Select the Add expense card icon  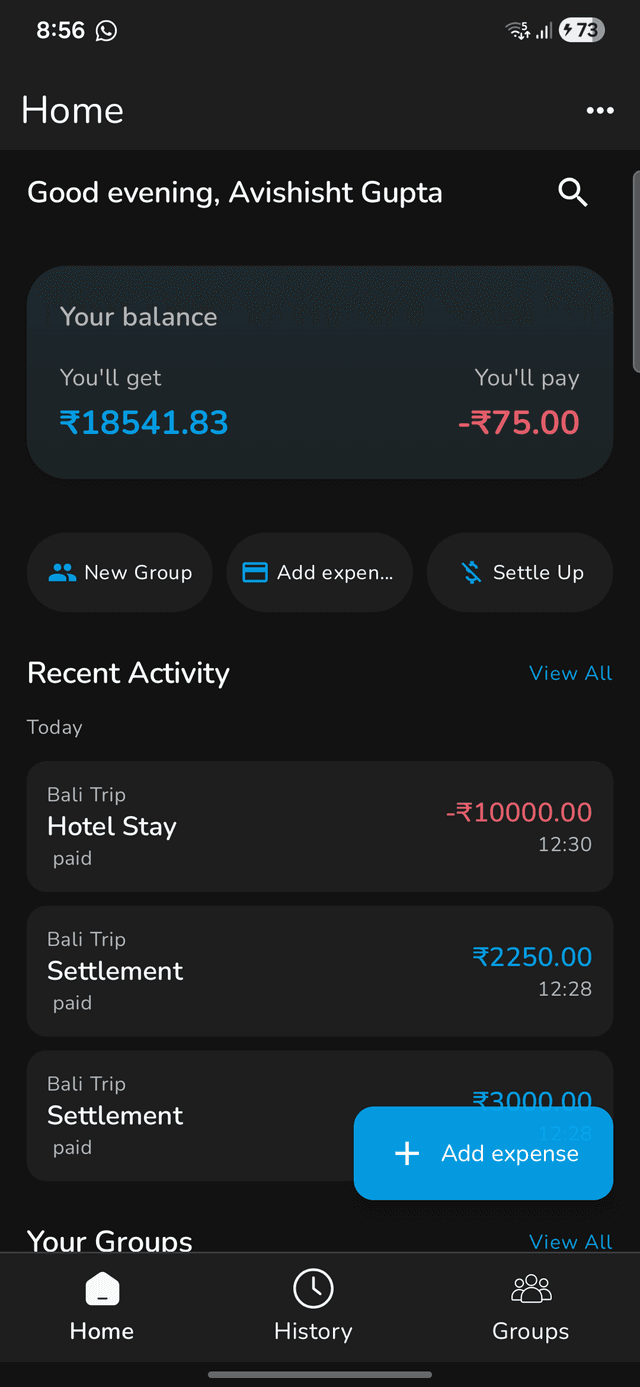257,572
